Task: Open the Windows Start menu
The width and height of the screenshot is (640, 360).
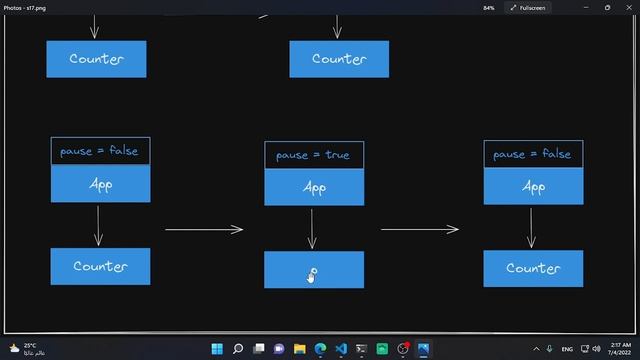Action: [217, 349]
